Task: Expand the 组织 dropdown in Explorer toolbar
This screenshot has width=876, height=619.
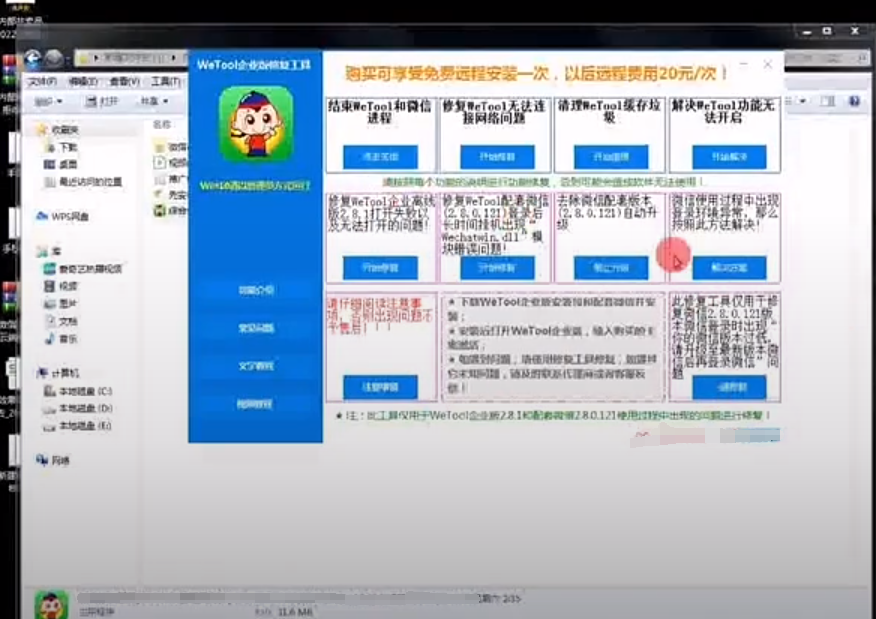Action: [x=48, y=101]
